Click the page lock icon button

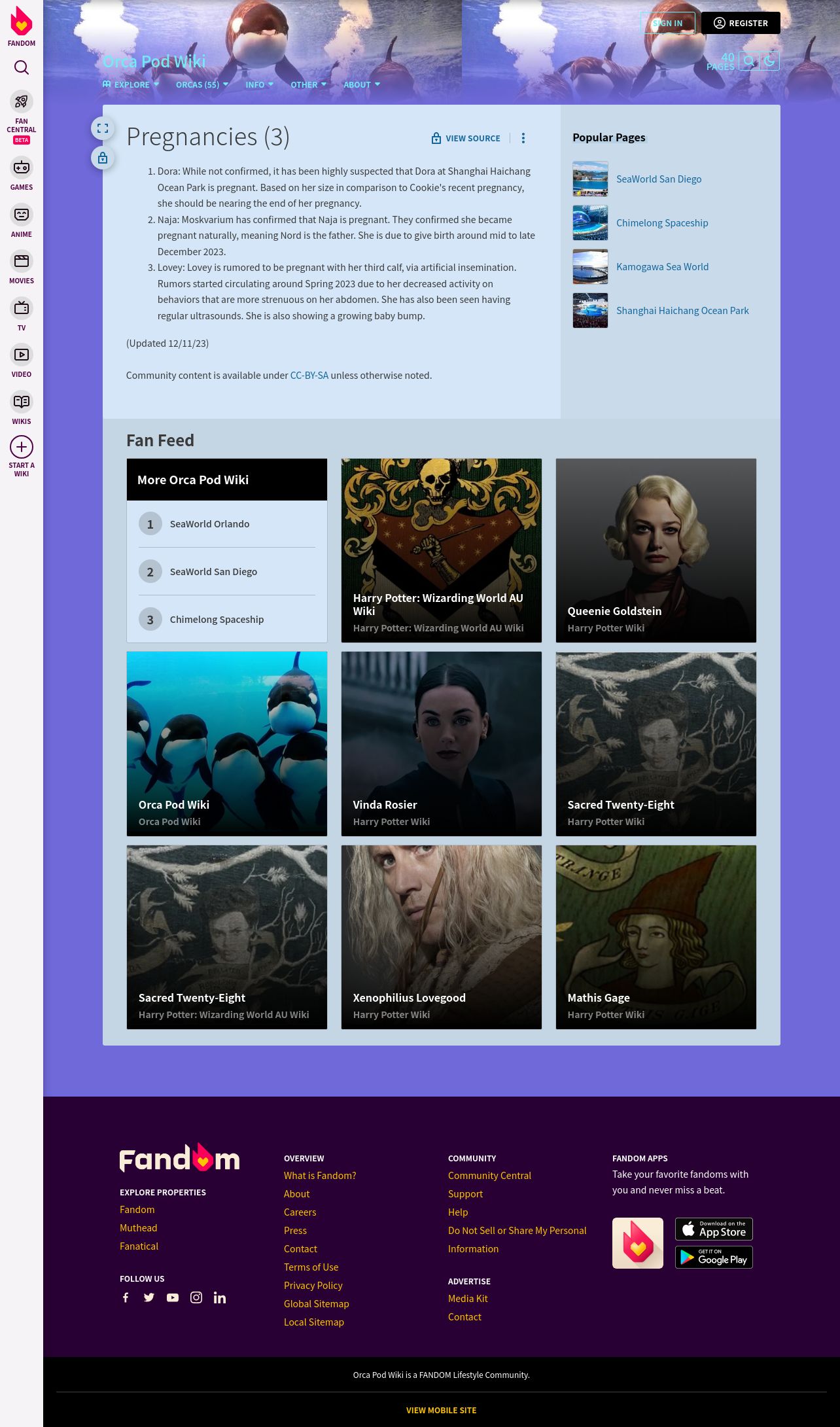pyautogui.click(x=103, y=158)
